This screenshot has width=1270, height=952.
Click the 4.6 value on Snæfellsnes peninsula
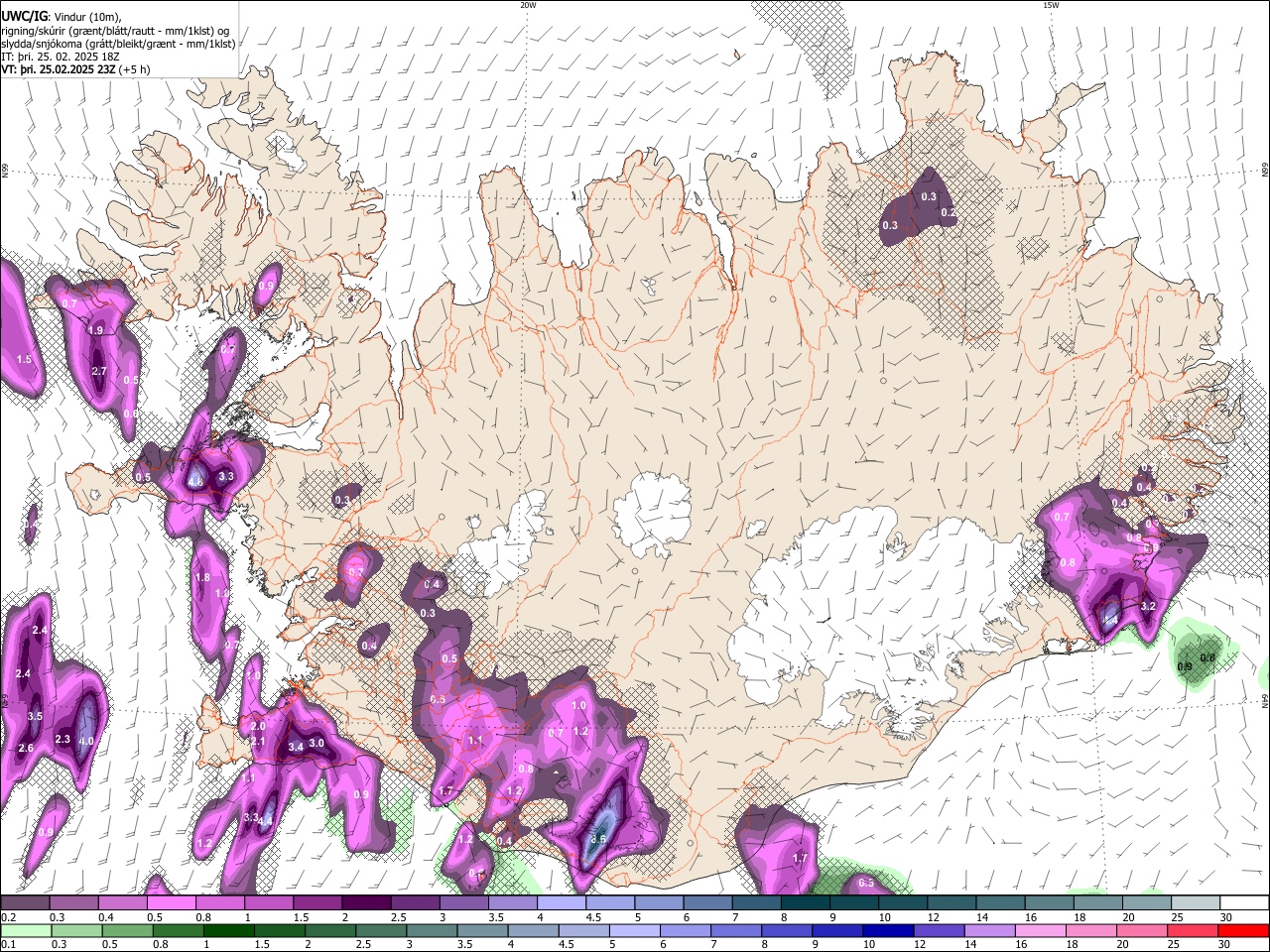195,481
